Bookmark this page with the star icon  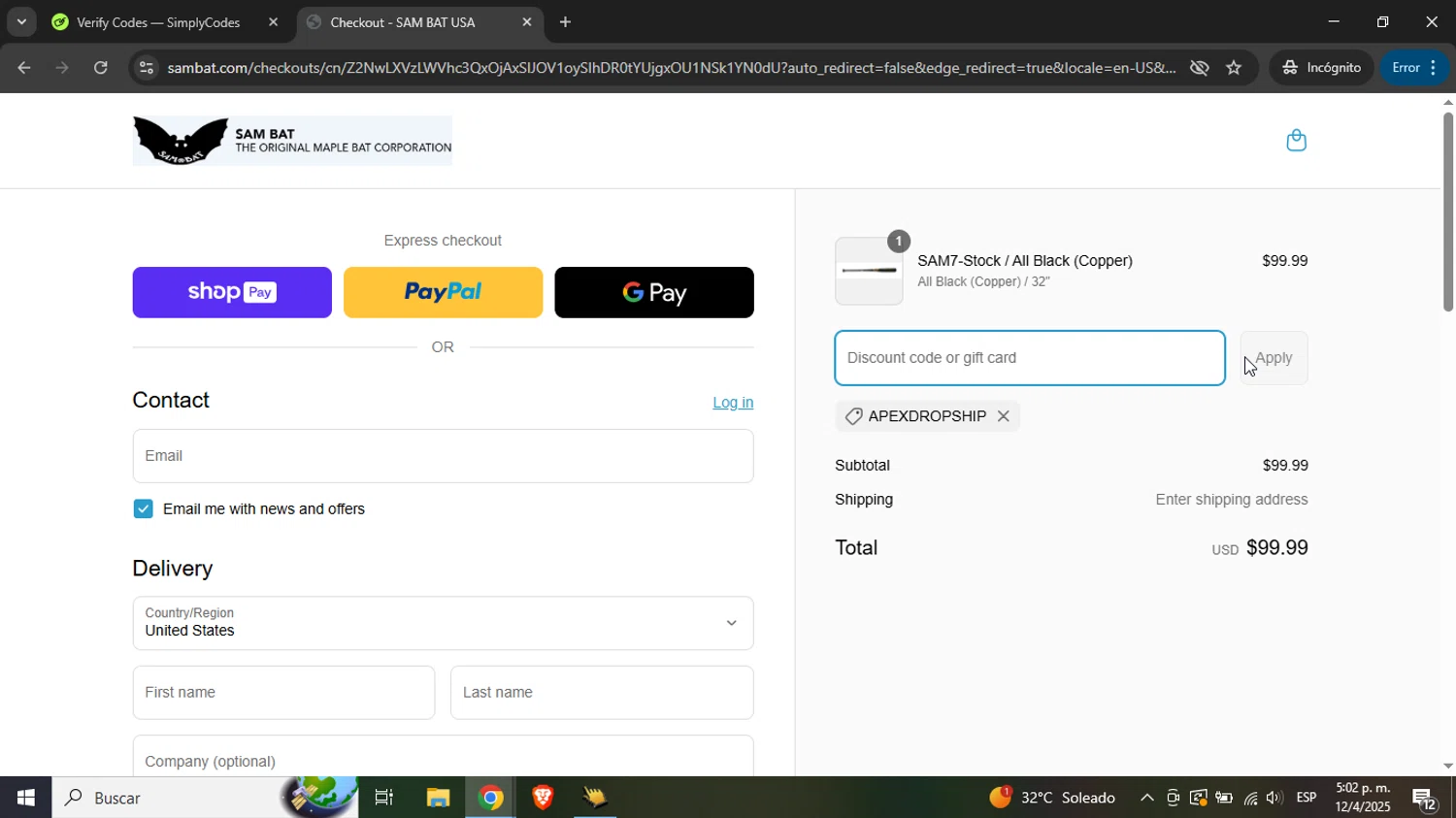click(x=1234, y=68)
